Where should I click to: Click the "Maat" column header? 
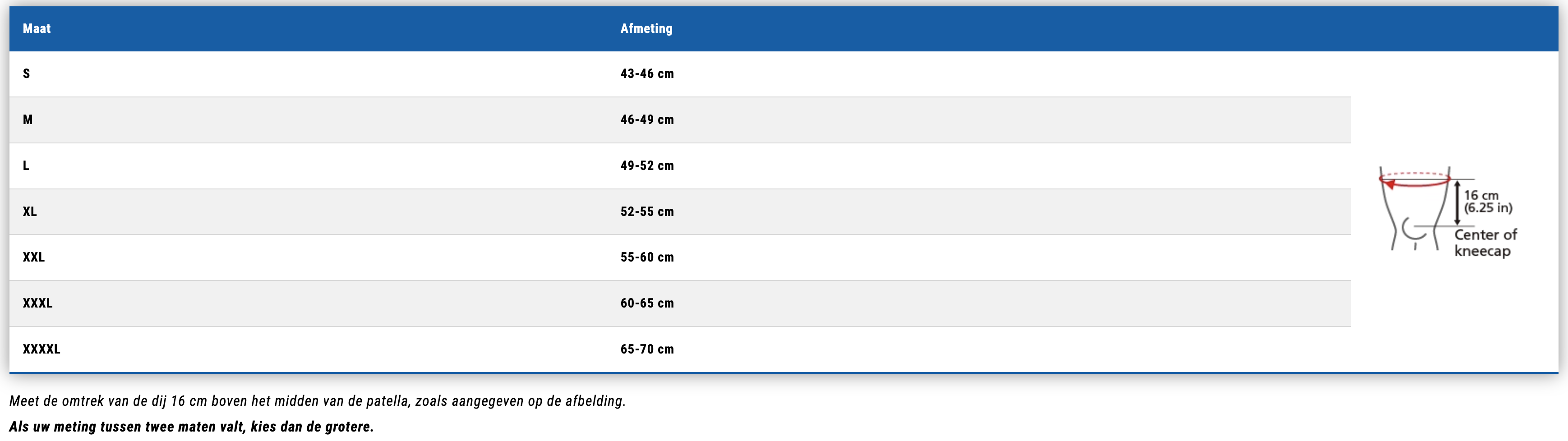click(x=37, y=28)
